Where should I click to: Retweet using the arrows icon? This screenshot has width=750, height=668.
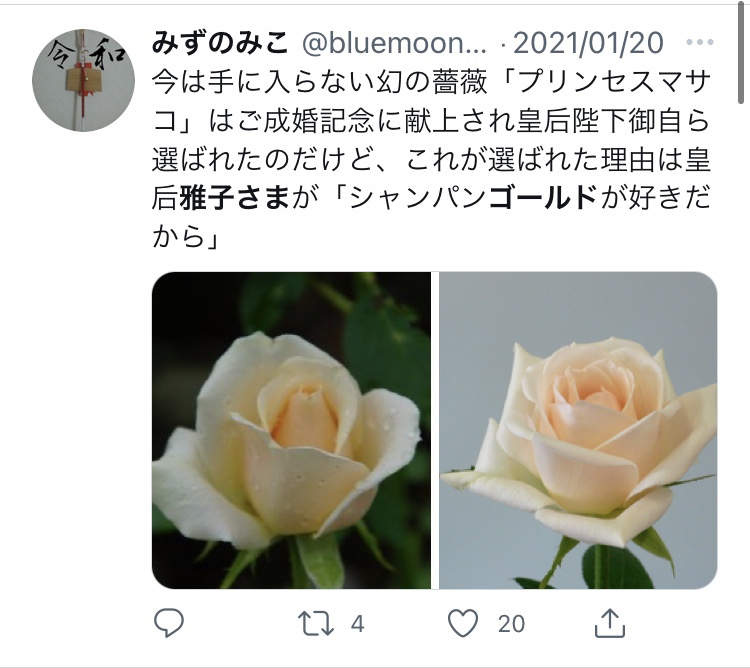coord(316,624)
